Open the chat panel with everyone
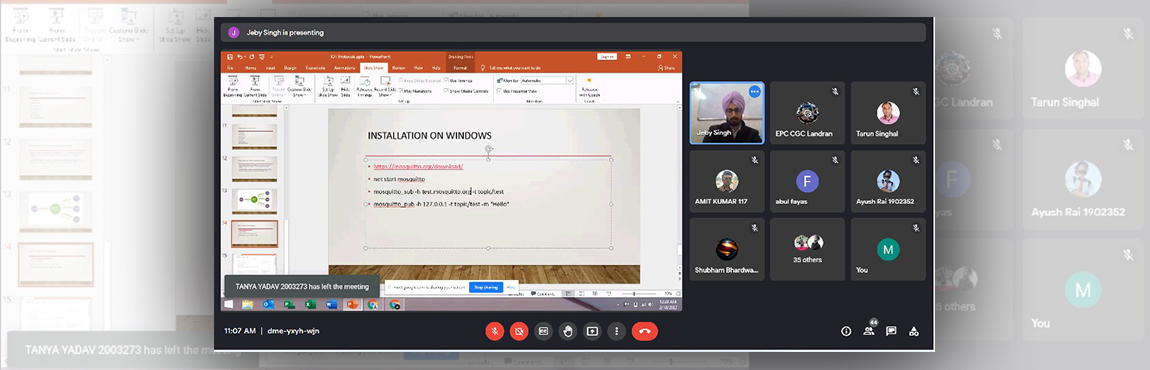Image resolution: width=1150 pixels, height=370 pixels. pyautogui.click(x=891, y=331)
